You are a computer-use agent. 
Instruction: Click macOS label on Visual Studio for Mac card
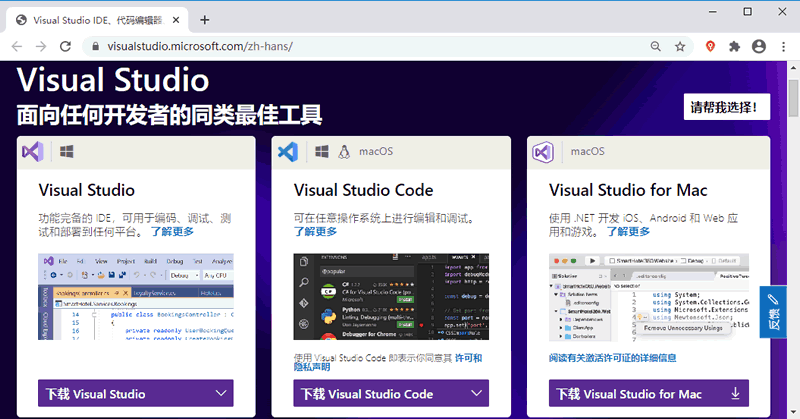click(588, 152)
